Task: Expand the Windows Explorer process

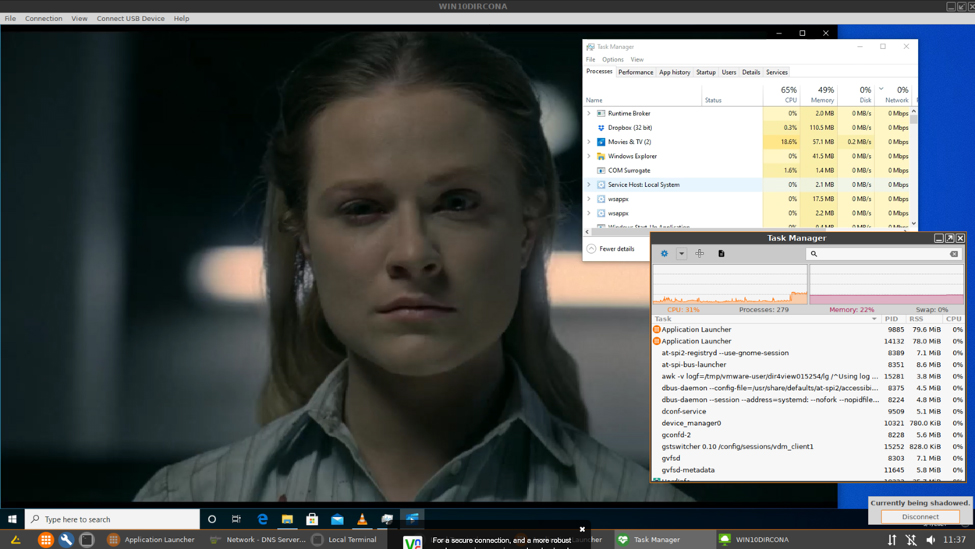Action: 589,156
